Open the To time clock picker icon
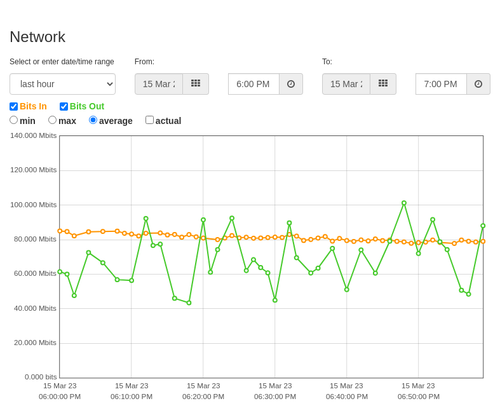 pos(478,84)
